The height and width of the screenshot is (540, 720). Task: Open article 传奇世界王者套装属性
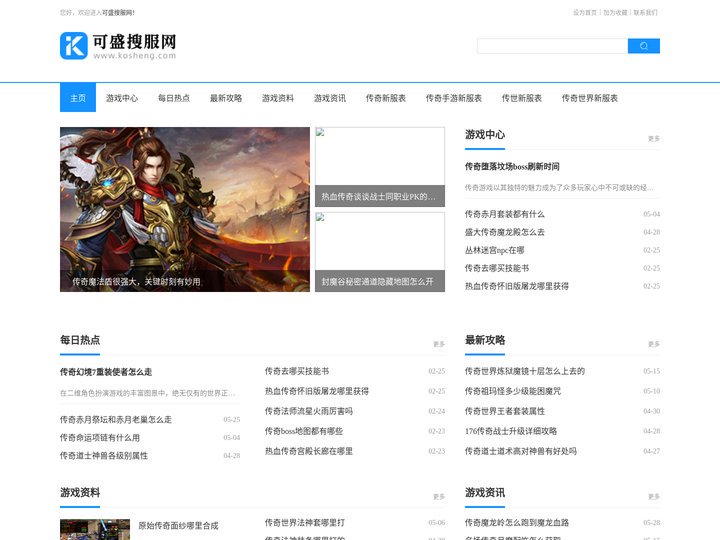click(x=504, y=411)
